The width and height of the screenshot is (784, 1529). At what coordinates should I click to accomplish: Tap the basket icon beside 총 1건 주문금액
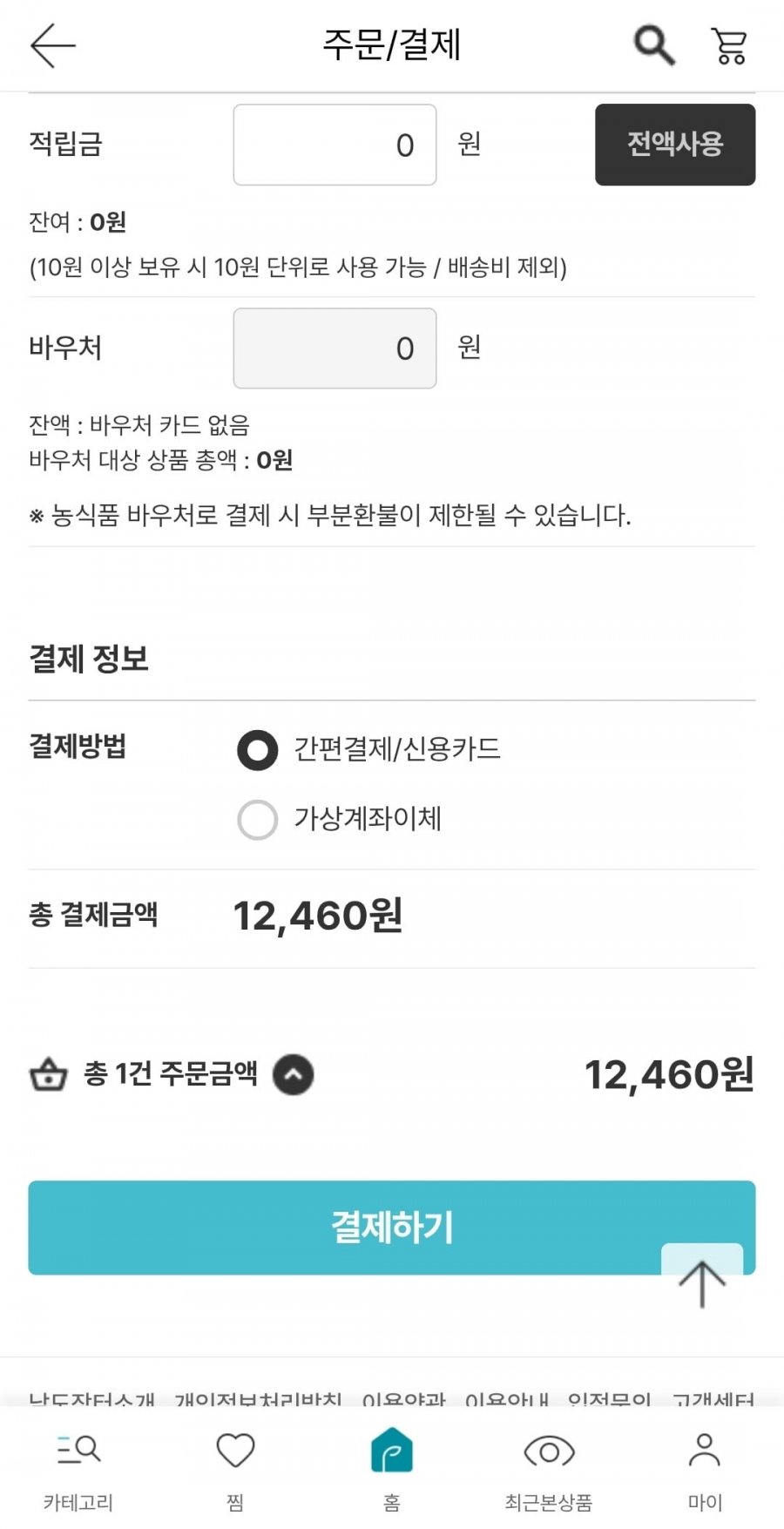point(49,1074)
